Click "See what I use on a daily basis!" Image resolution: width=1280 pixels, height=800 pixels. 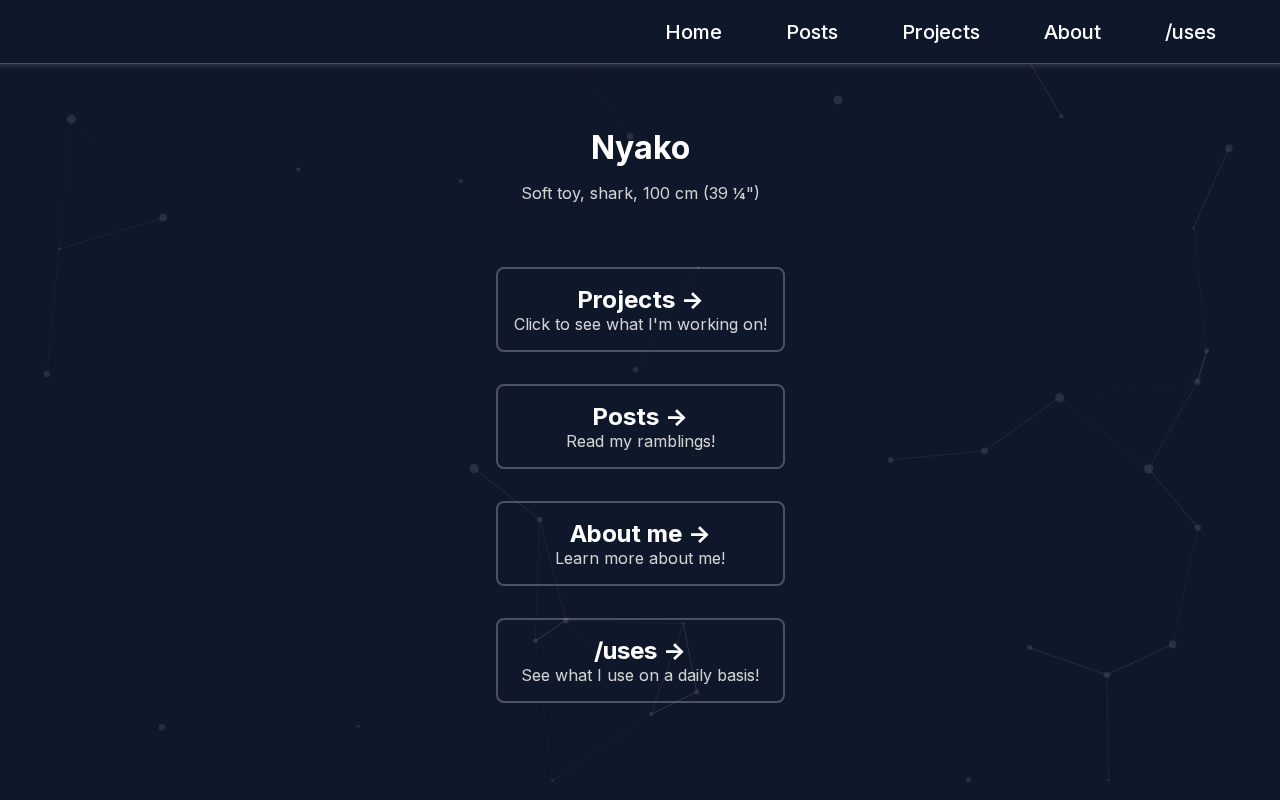pos(640,676)
